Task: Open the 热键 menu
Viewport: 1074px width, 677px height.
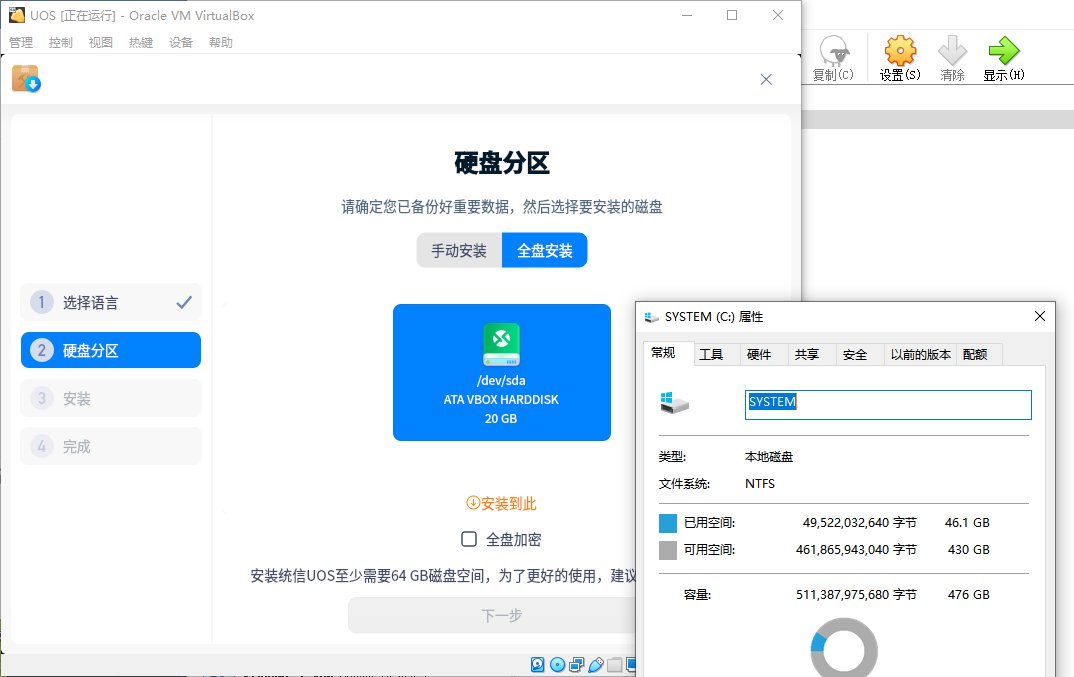Action: click(141, 42)
